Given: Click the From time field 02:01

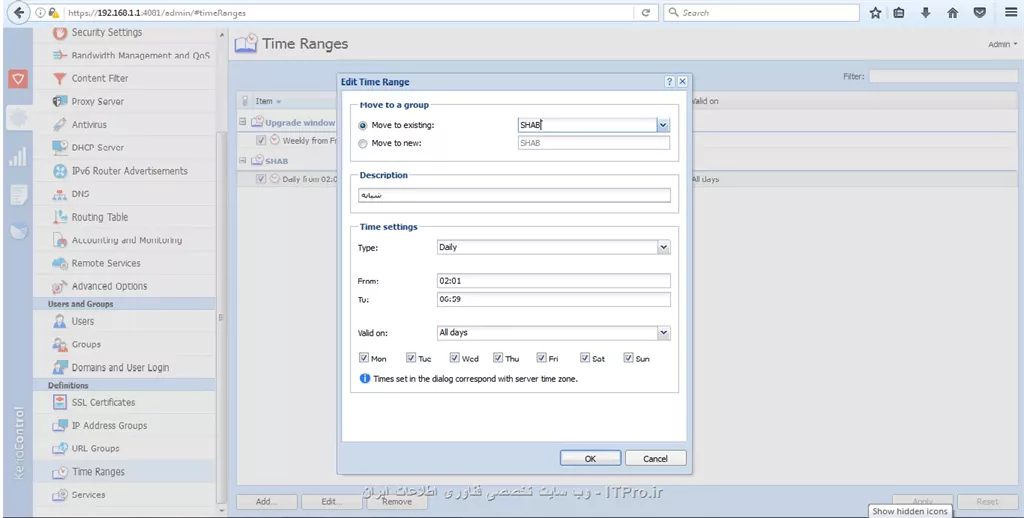Looking at the screenshot, I should pos(553,281).
